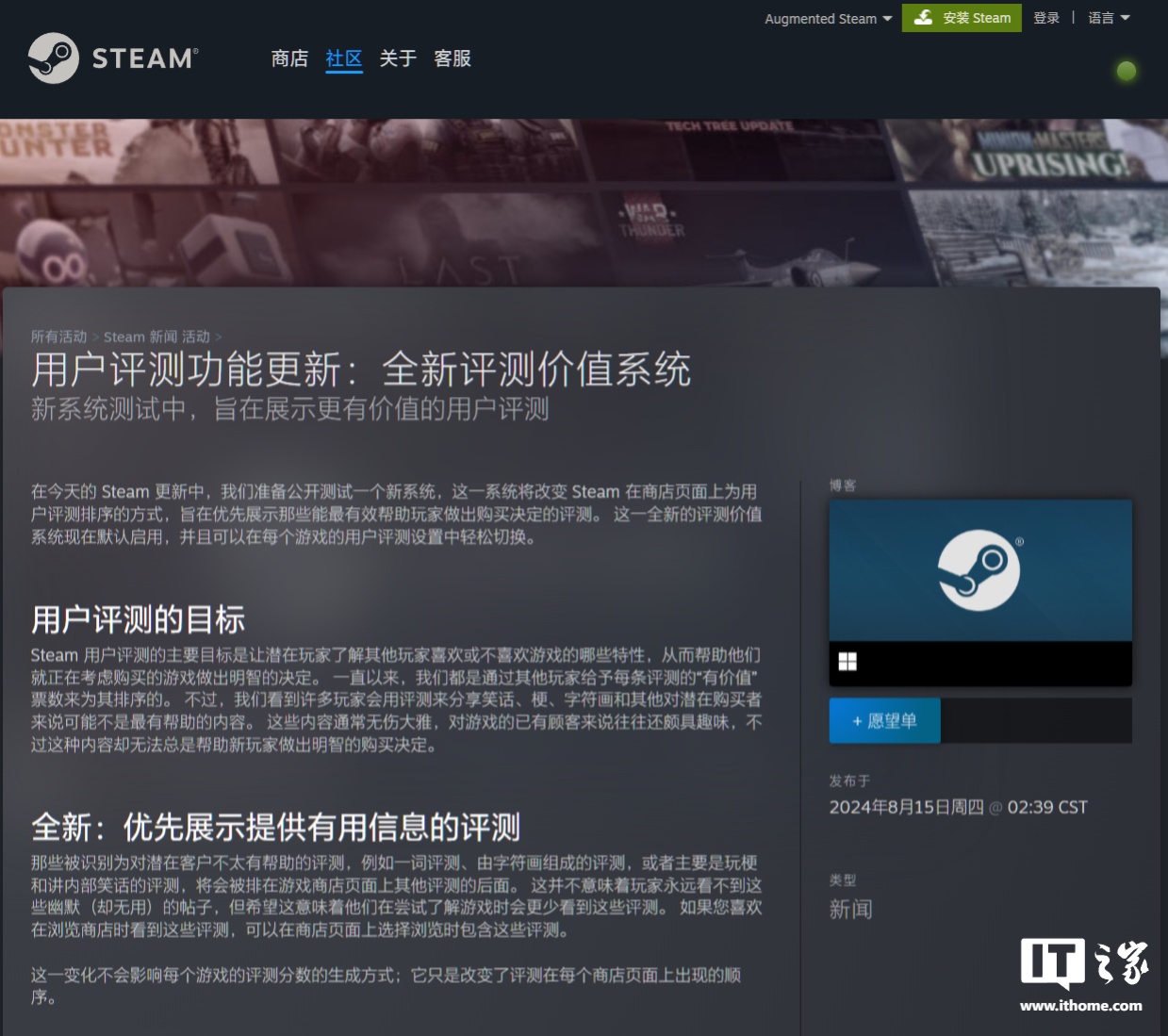Click the 安装 Steam install button
1168x1036 pixels.
click(962, 18)
